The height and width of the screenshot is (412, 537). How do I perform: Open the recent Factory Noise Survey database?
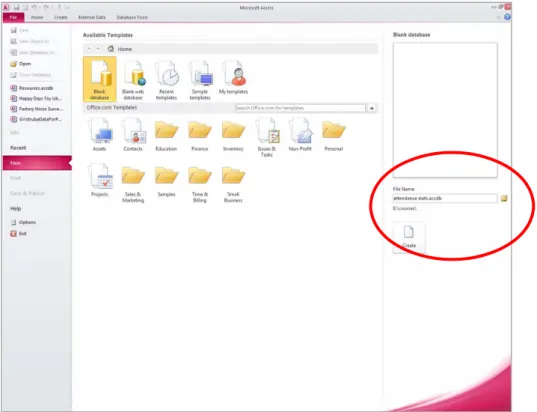(36, 109)
